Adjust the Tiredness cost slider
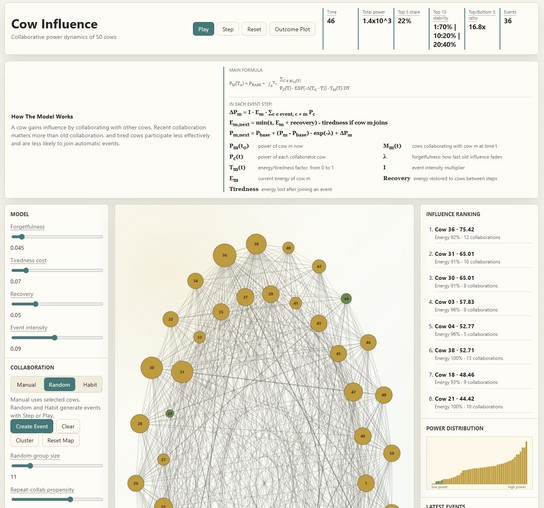The width and height of the screenshot is (544, 508). click(x=57, y=270)
